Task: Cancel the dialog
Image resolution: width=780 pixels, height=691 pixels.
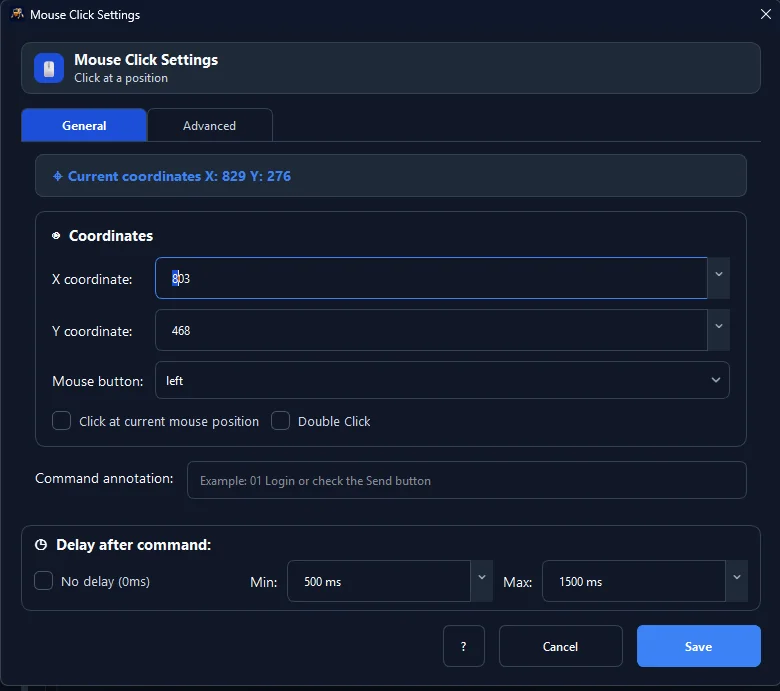Action: click(x=561, y=646)
